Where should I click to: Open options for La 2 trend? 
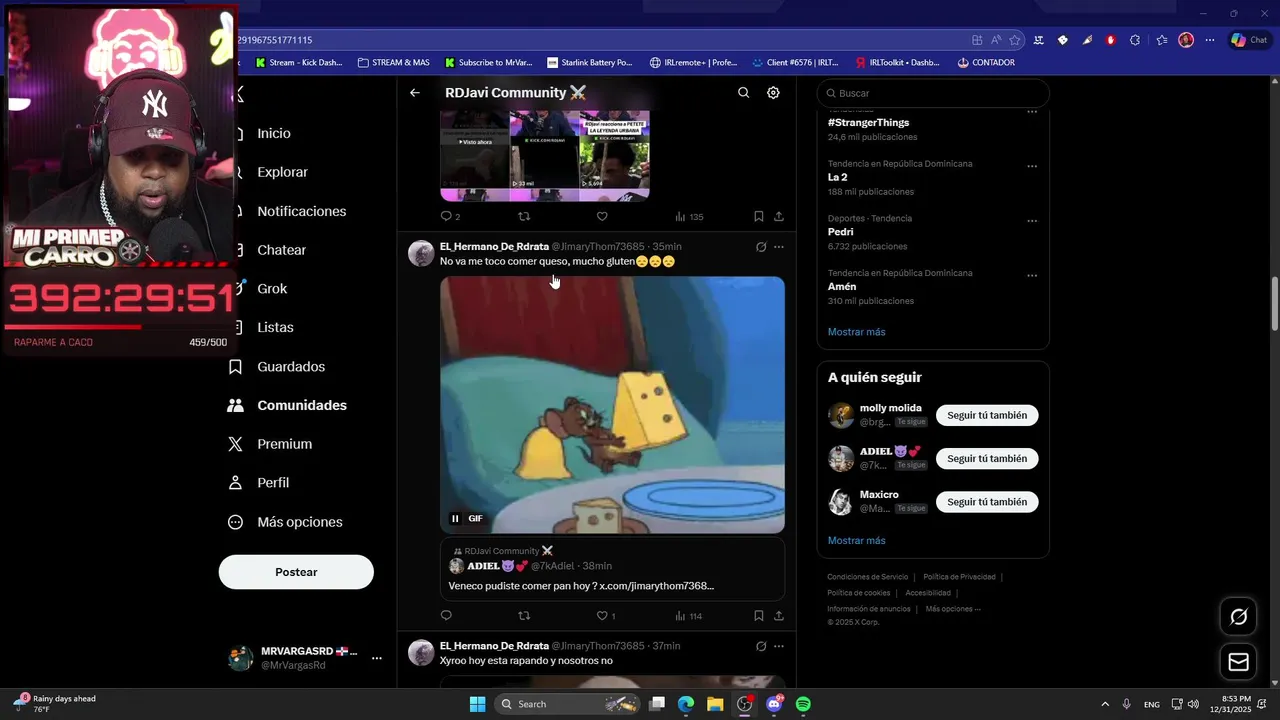tap(1032, 166)
